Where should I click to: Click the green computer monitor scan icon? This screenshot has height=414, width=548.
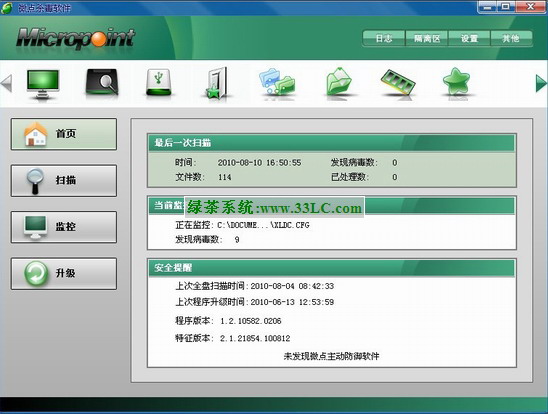(43, 84)
